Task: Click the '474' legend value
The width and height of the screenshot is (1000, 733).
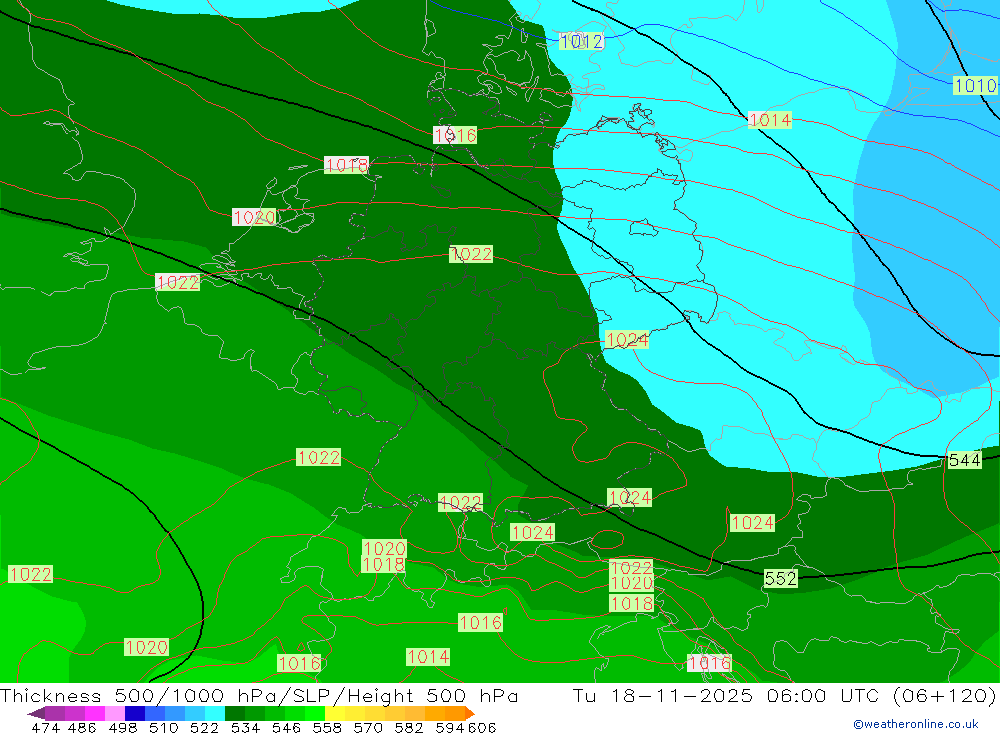Action: [45, 727]
